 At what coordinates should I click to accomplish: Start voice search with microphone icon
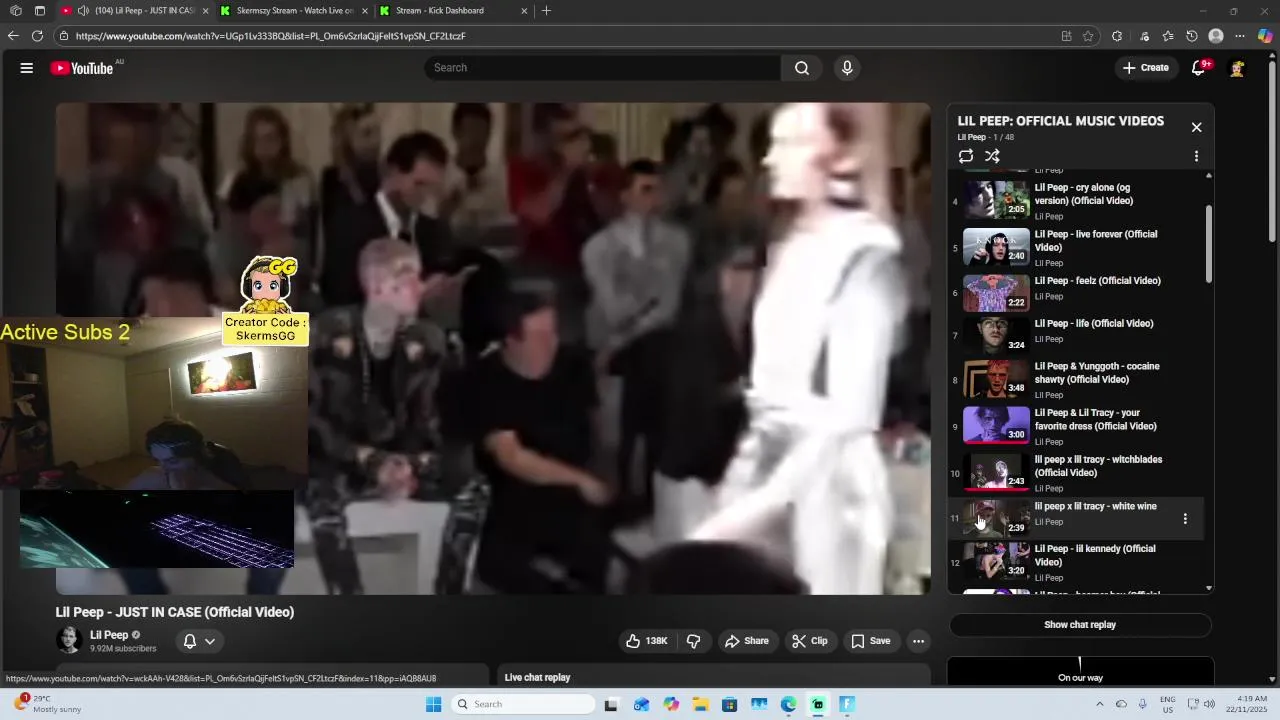847,68
